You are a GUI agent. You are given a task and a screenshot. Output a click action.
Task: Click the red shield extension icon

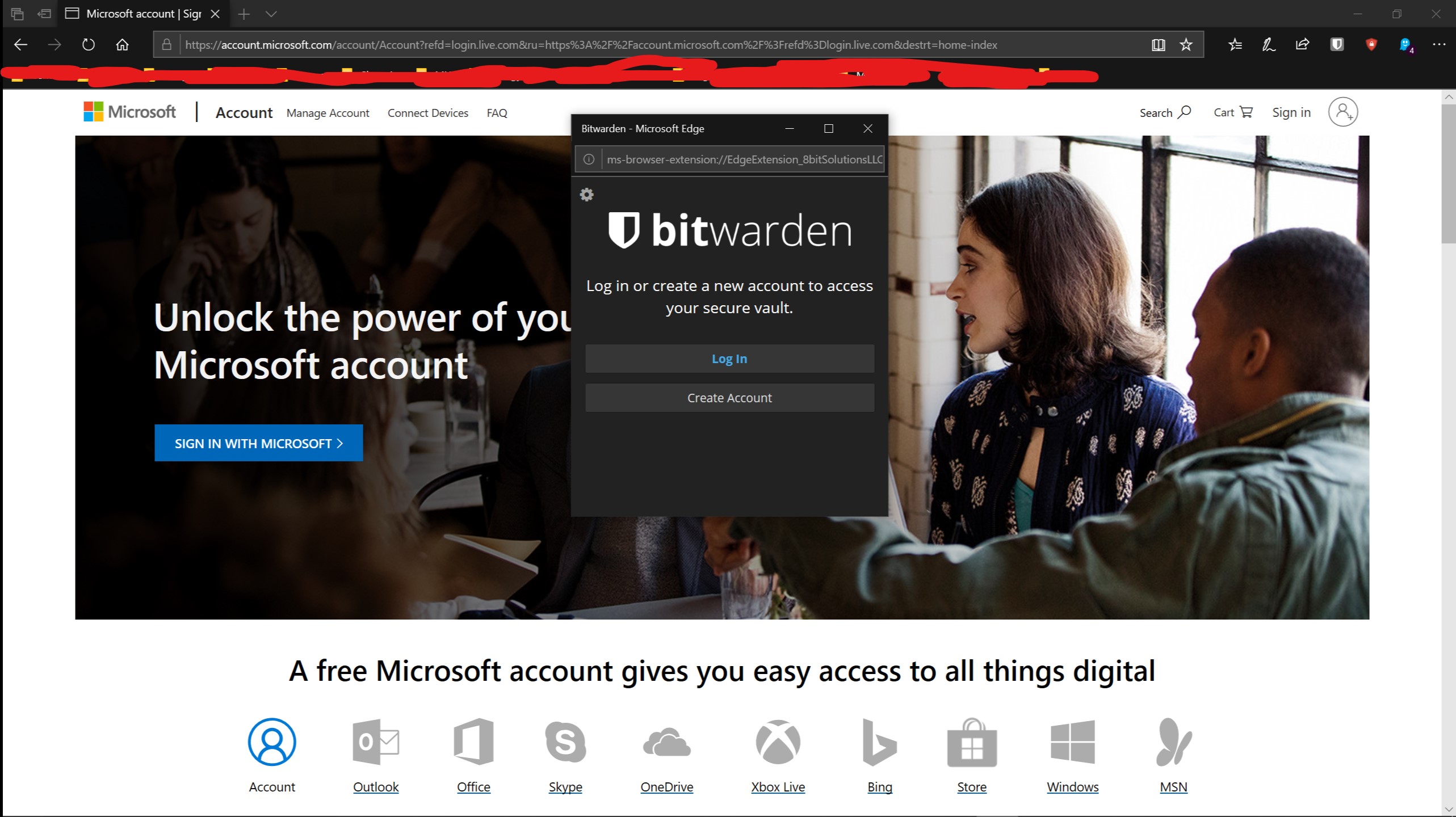pyautogui.click(x=1371, y=45)
